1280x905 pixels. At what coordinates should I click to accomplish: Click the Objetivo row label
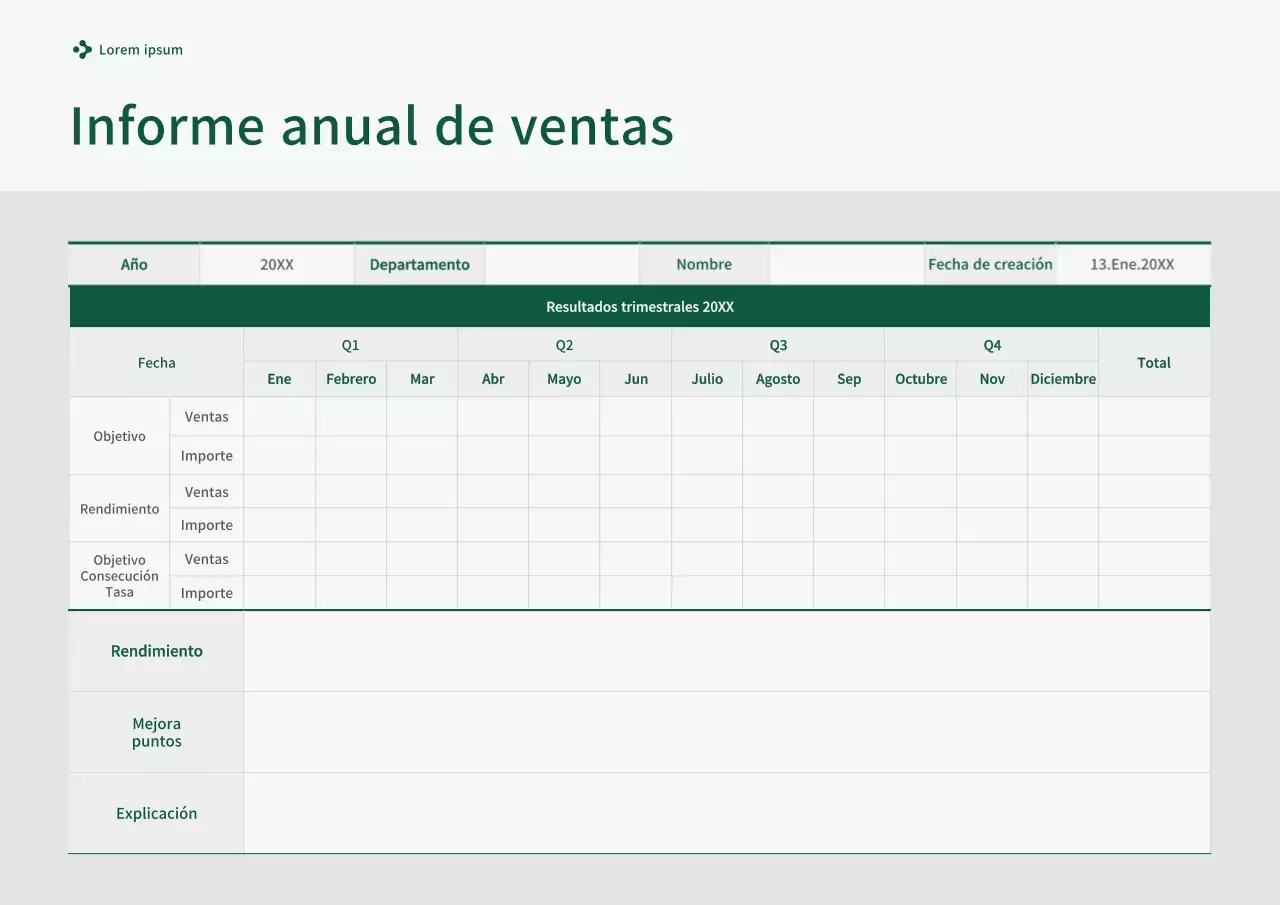click(x=119, y=435)
